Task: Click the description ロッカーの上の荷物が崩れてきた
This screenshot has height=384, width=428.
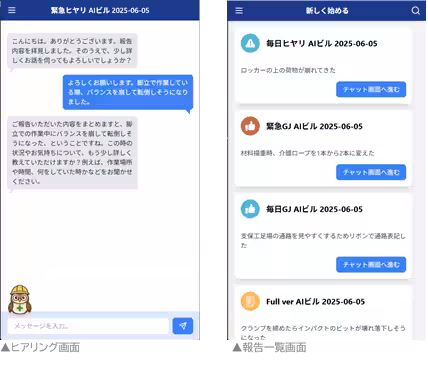Action: (288, 70)
